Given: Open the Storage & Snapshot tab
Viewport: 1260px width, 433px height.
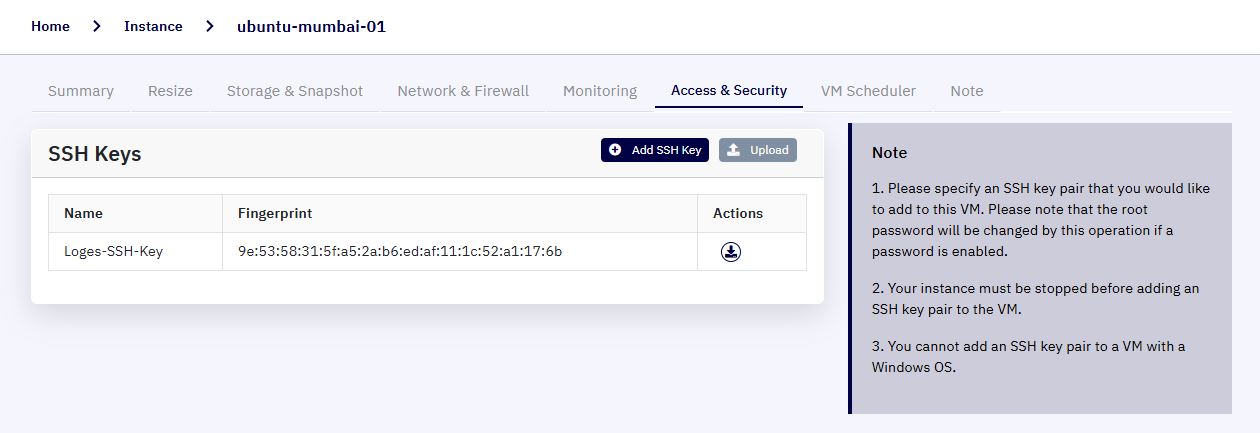Looking at the screenshot, I should click(x=295, y=91).
